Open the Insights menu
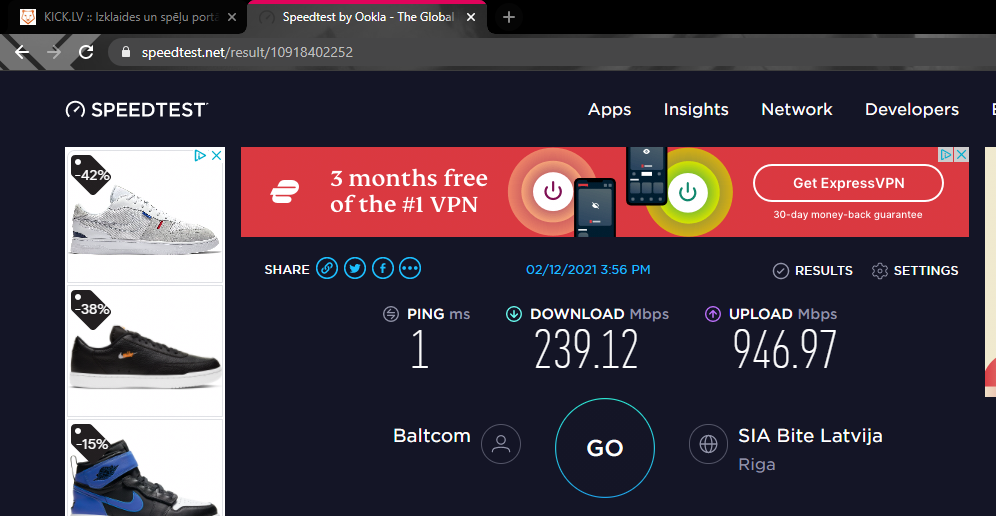 (x=696, y=109)
